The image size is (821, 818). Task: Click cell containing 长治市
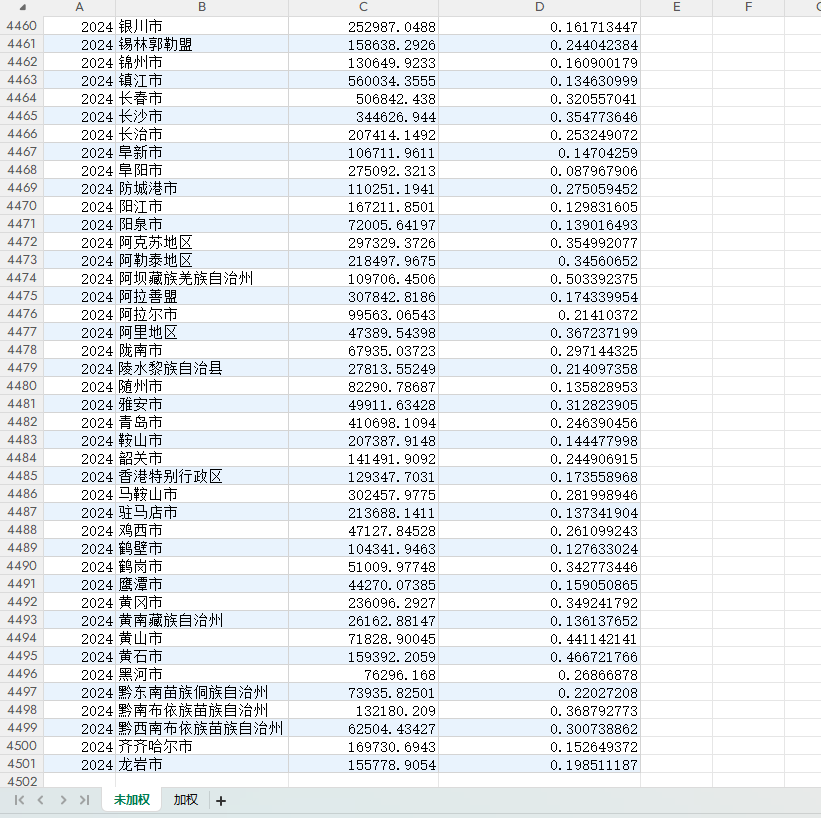tap(202, 134)
